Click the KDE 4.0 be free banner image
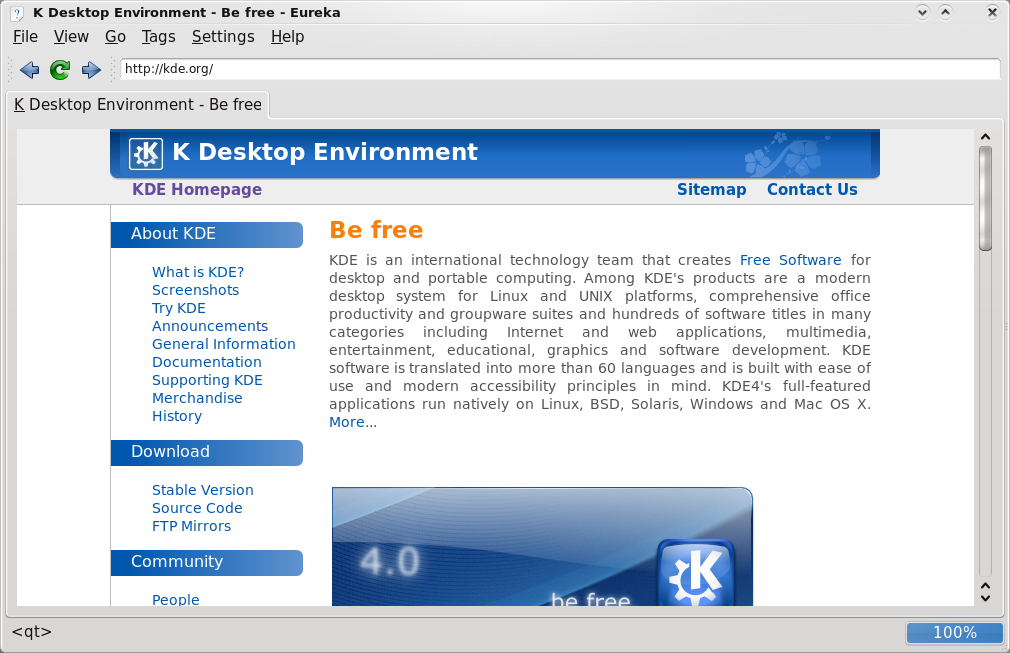The height and width of the screenshot is (653, 1010). point(542,547)
